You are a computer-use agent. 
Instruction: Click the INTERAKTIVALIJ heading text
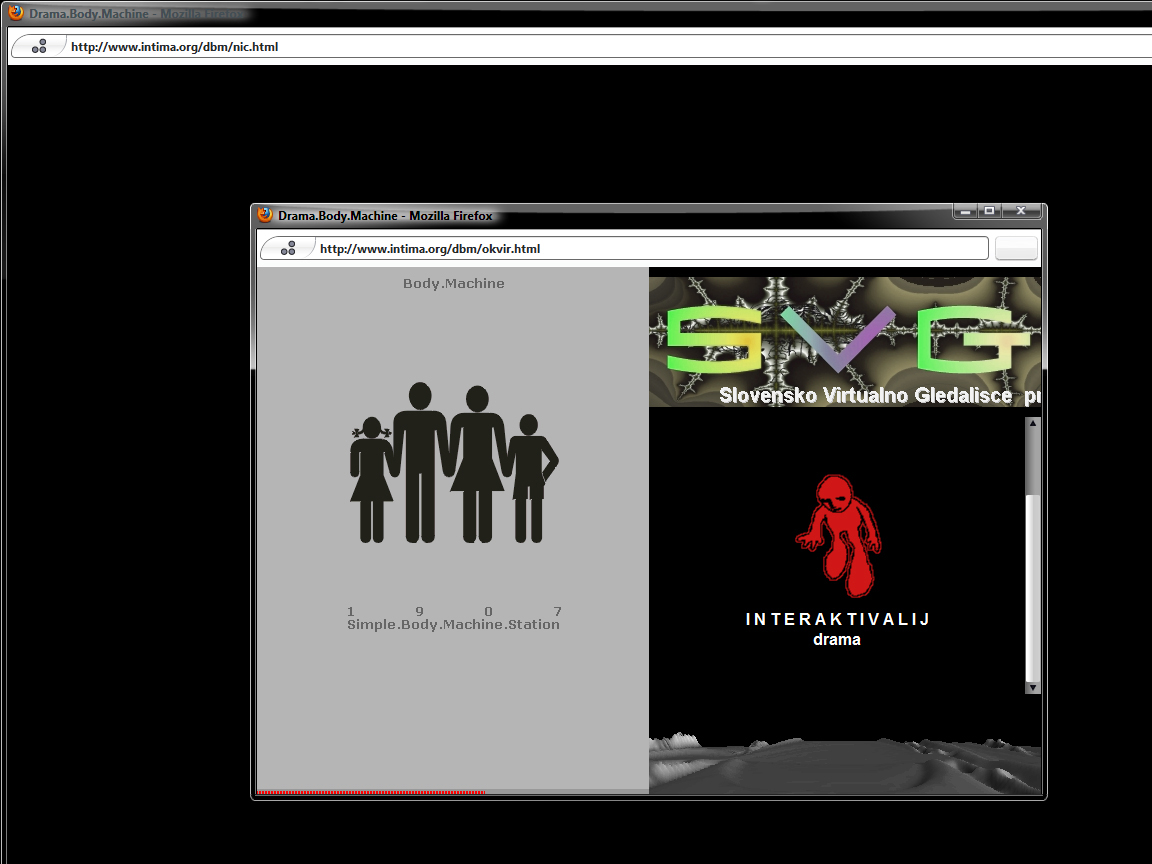coord(837,619)
